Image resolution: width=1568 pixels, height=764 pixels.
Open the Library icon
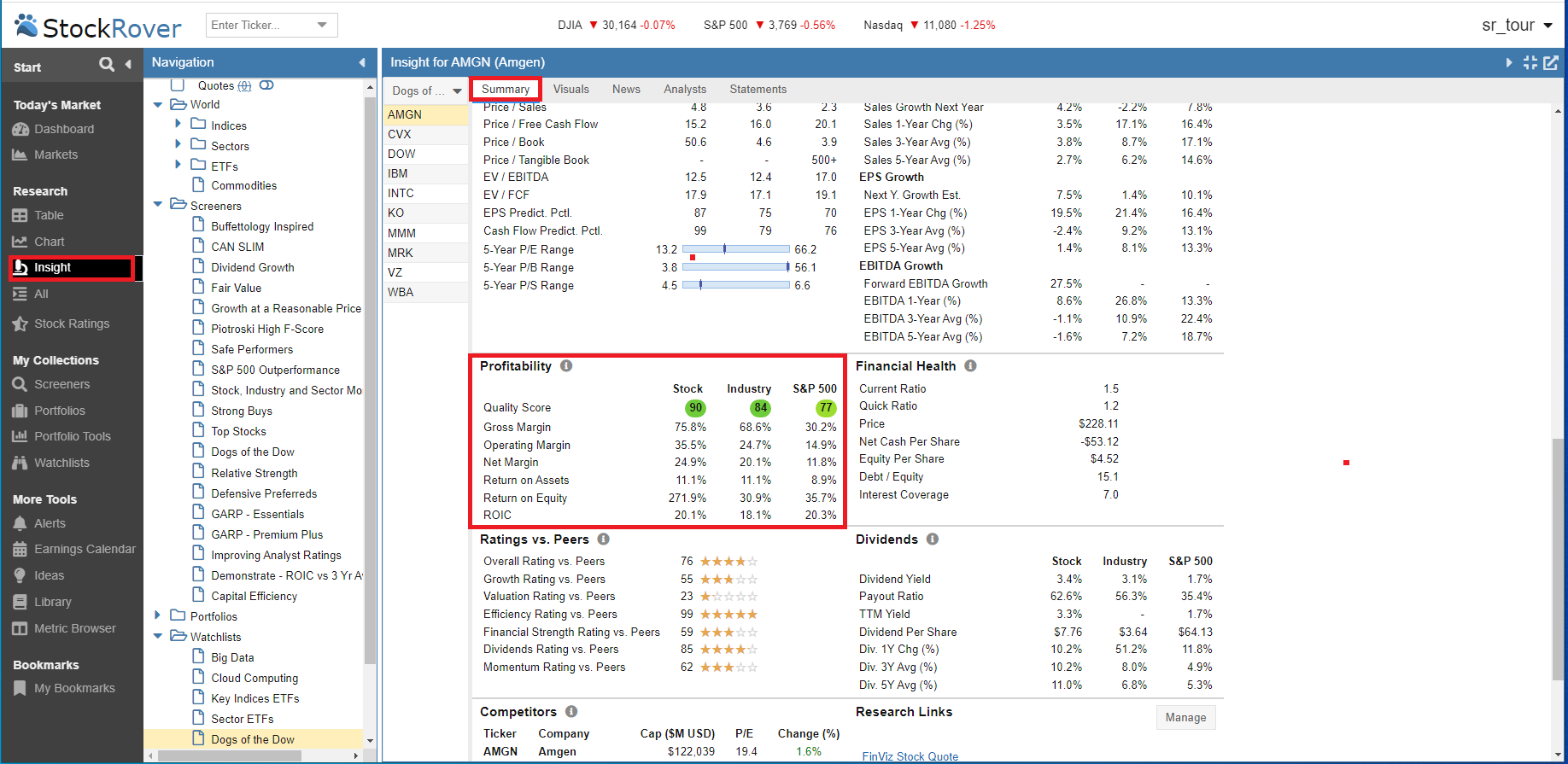(x=20, y=602)
